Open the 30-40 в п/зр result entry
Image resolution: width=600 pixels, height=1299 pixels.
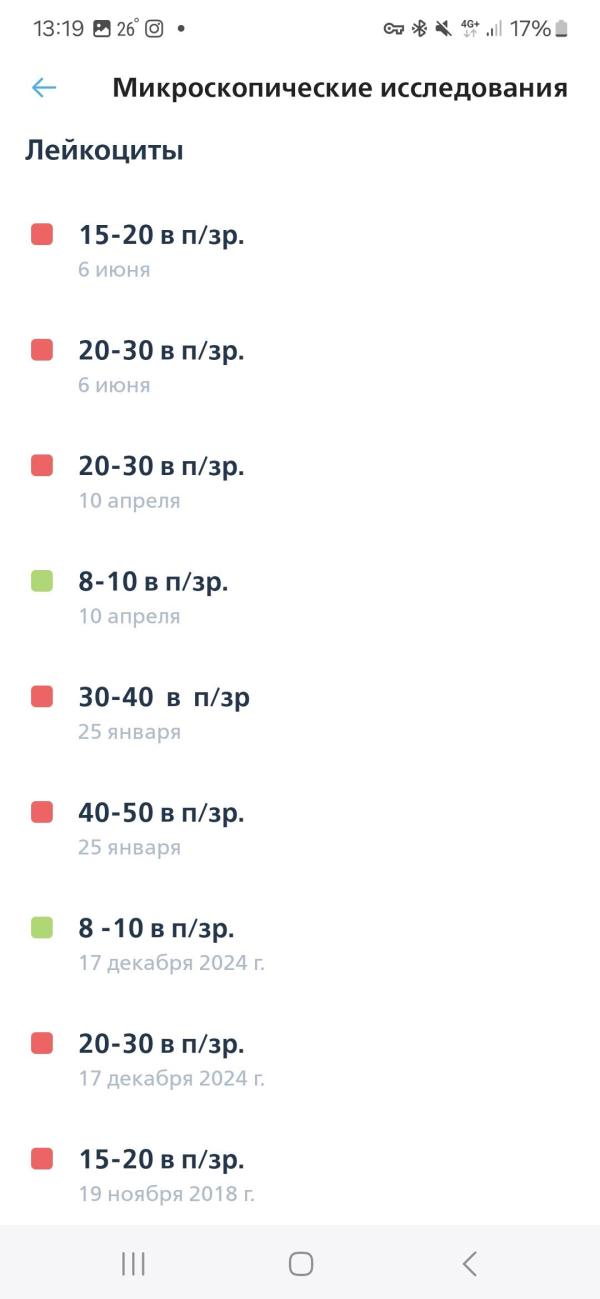click(300, 712)
